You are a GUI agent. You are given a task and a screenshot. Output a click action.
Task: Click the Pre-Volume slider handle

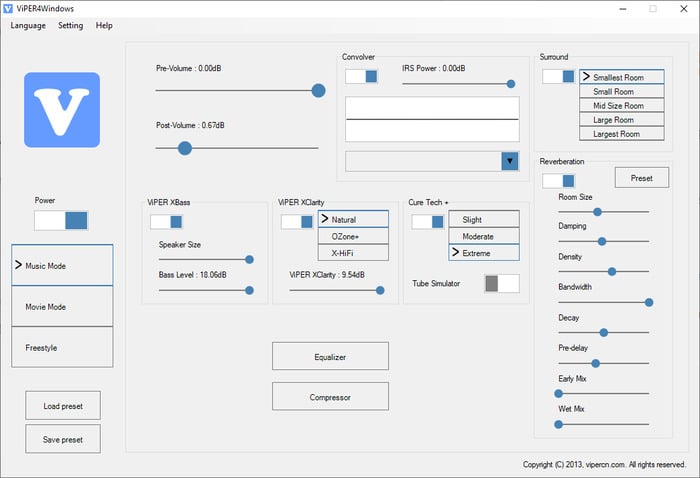click(318, 91)
